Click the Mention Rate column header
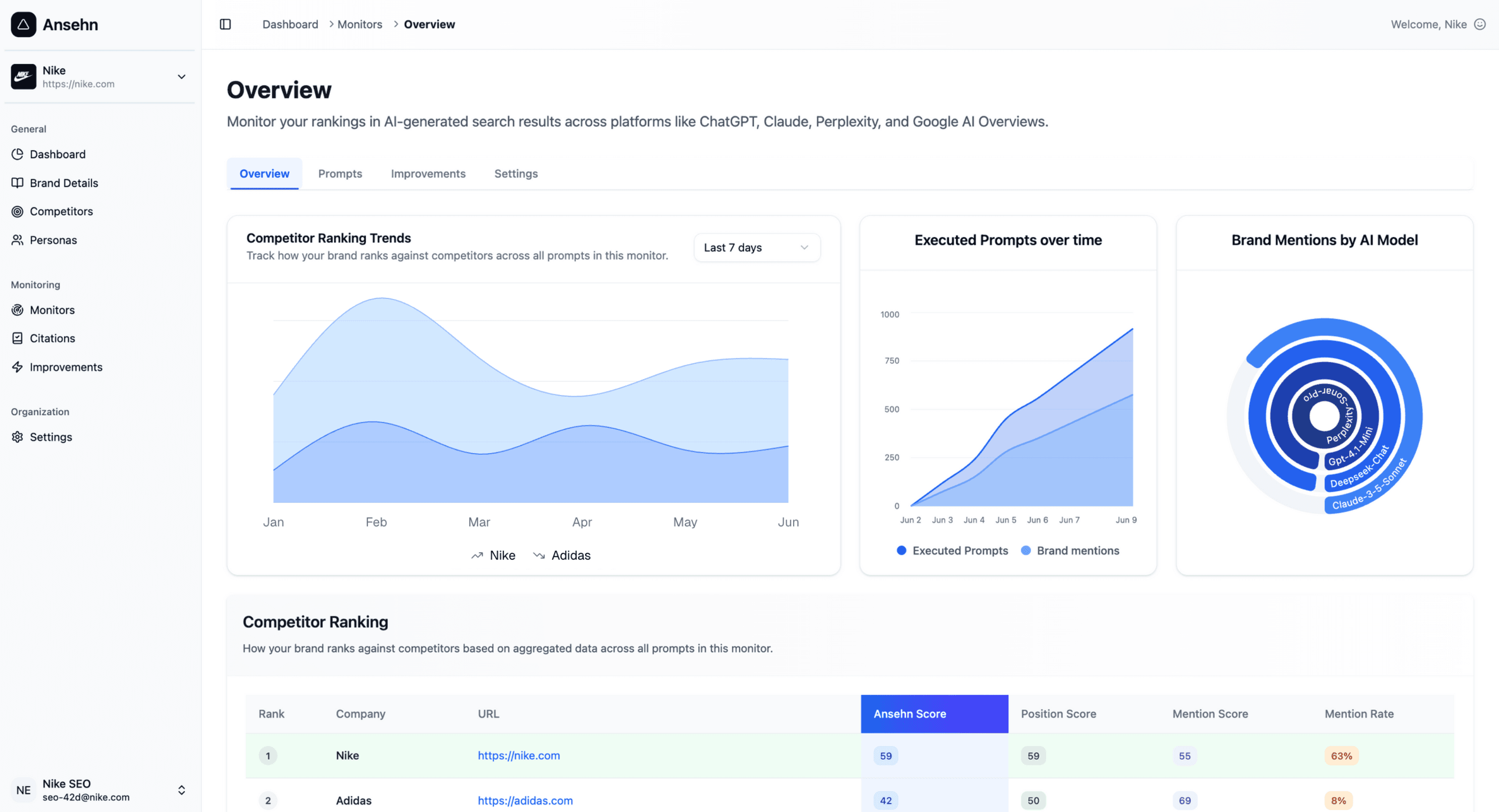Viewport: 1499px width, 812px height. click(x=1359, y=714)
